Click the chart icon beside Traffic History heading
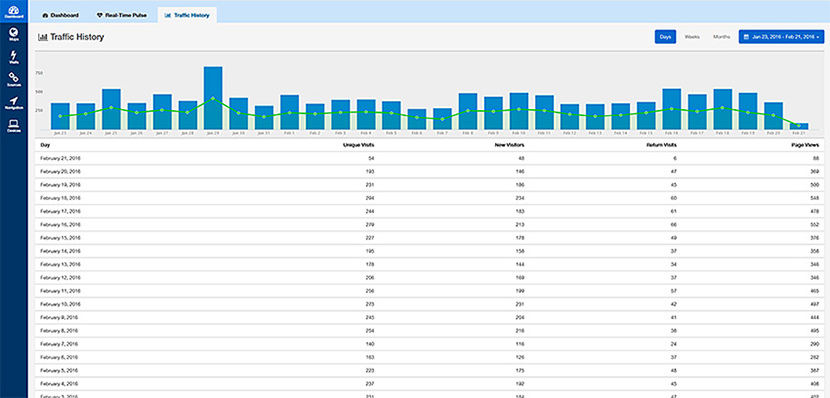Viewport: 830px width, 398px height. [43, 38]
